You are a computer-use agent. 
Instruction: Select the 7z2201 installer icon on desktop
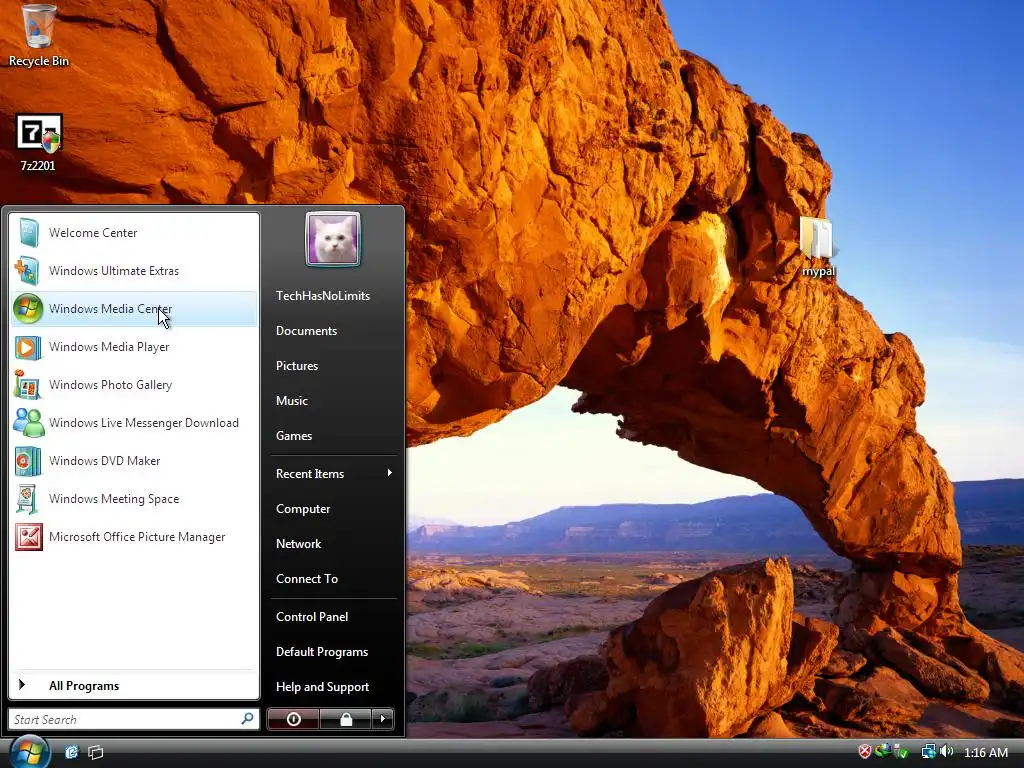38,142
